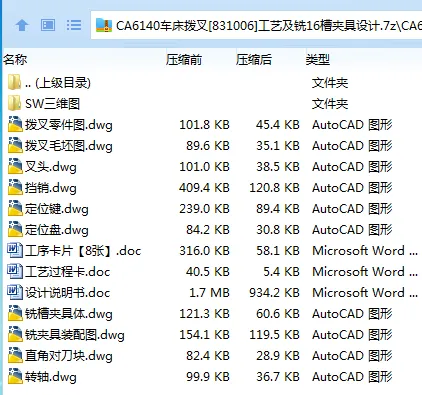422x395 pixels.
Task: Click the 文件夹 type of SW三维图
Action: pyautogui.click(x=330, y=104)
